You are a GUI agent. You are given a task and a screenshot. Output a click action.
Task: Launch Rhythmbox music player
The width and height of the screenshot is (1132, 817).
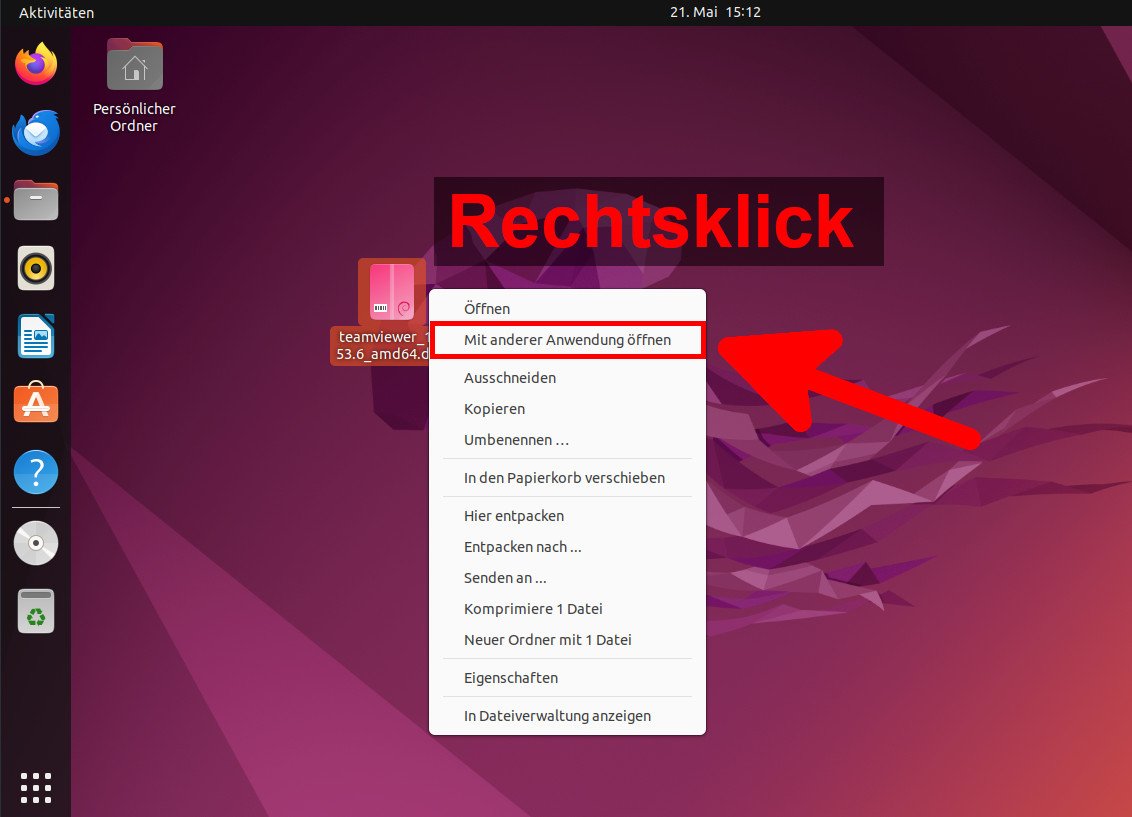point(36,268)
